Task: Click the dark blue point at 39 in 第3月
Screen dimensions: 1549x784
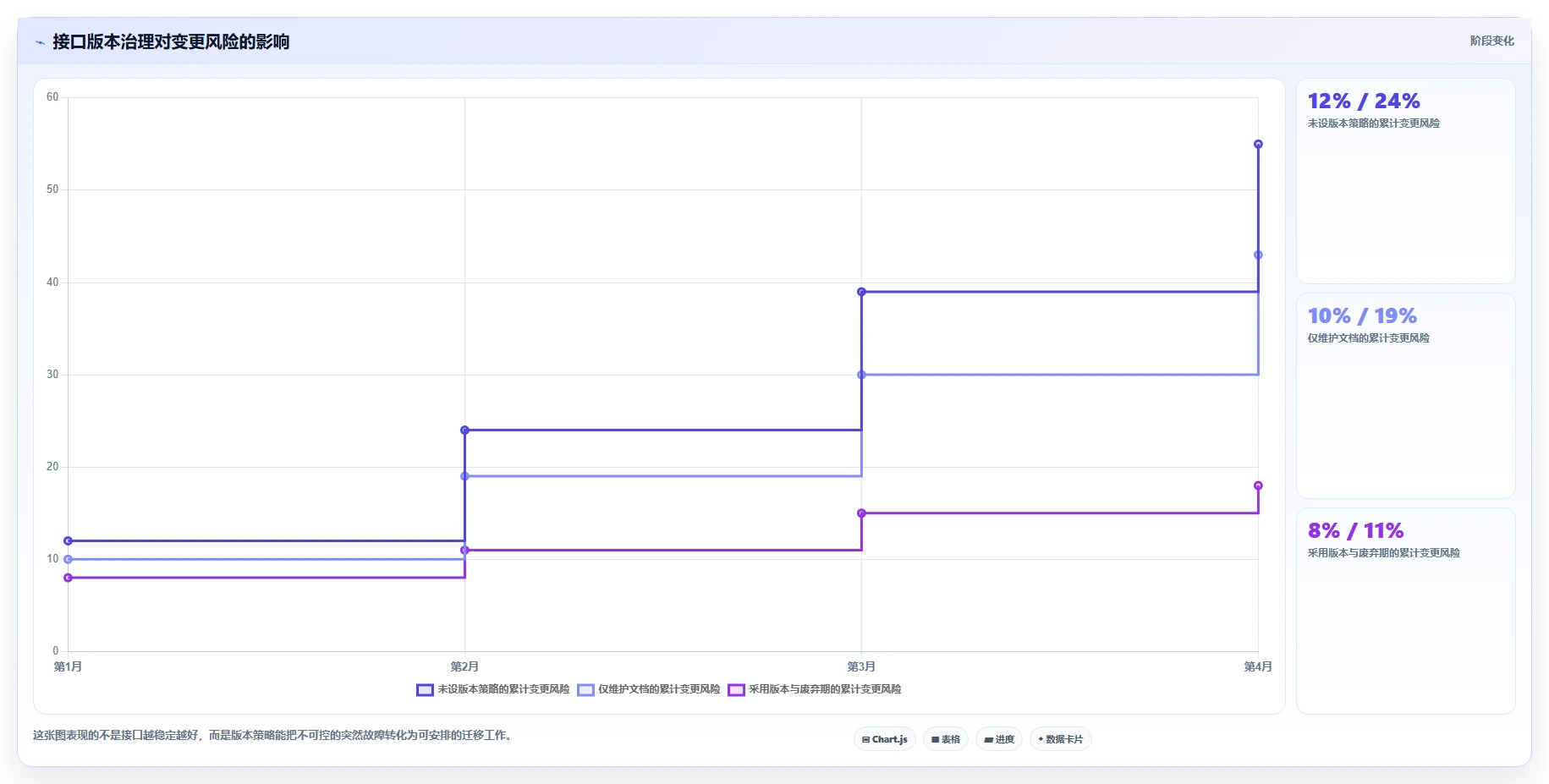Action: pos(861,292)
